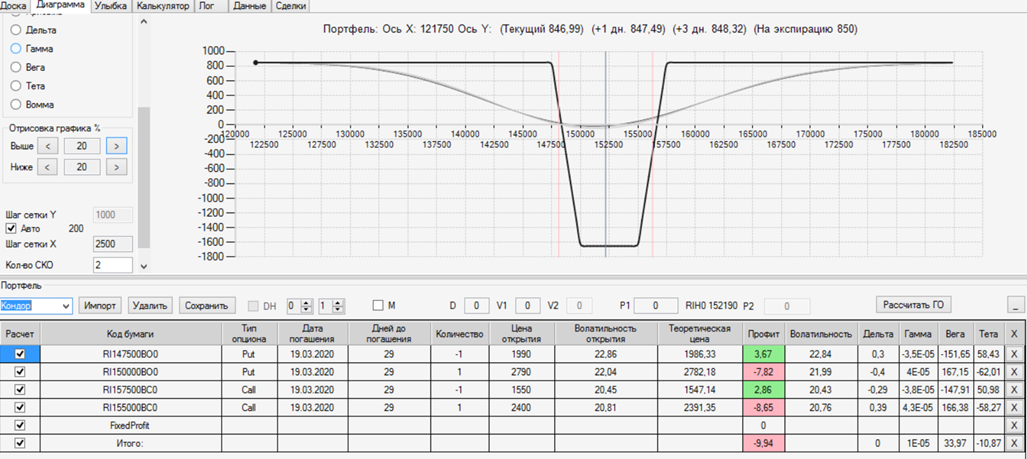The width and height of the screenshot is (1027, 459).
Task: Click the D input field
Action: click(x=477, y=305)
